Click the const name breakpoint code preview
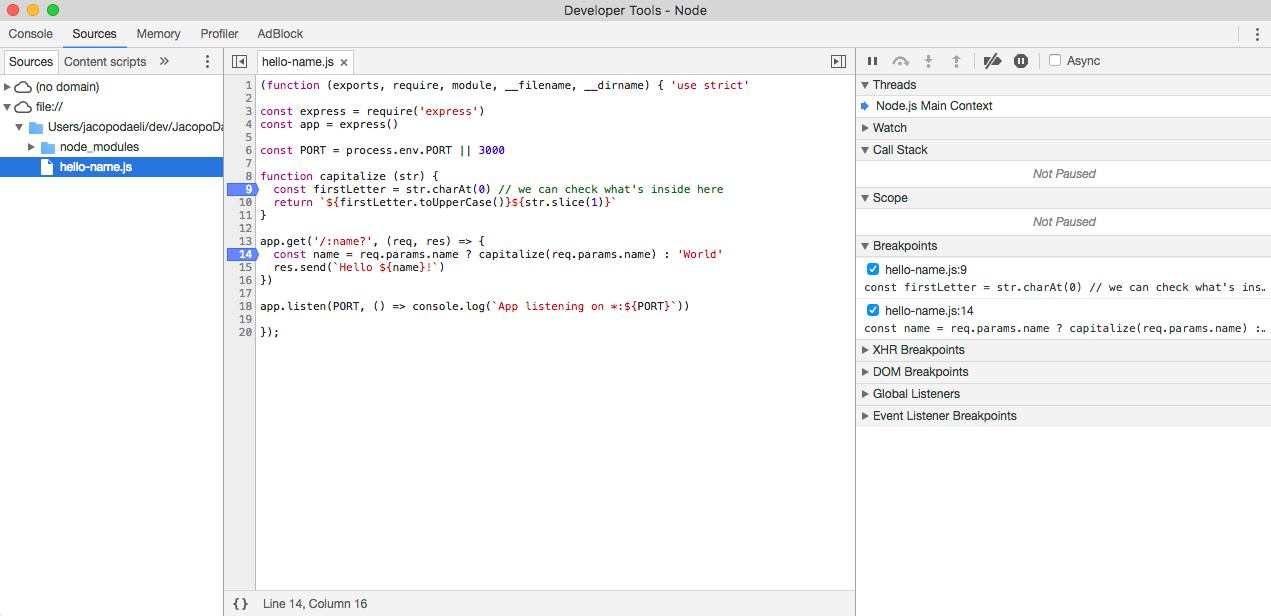Screen dimensions: 1271x616 tap(1065, 328)
